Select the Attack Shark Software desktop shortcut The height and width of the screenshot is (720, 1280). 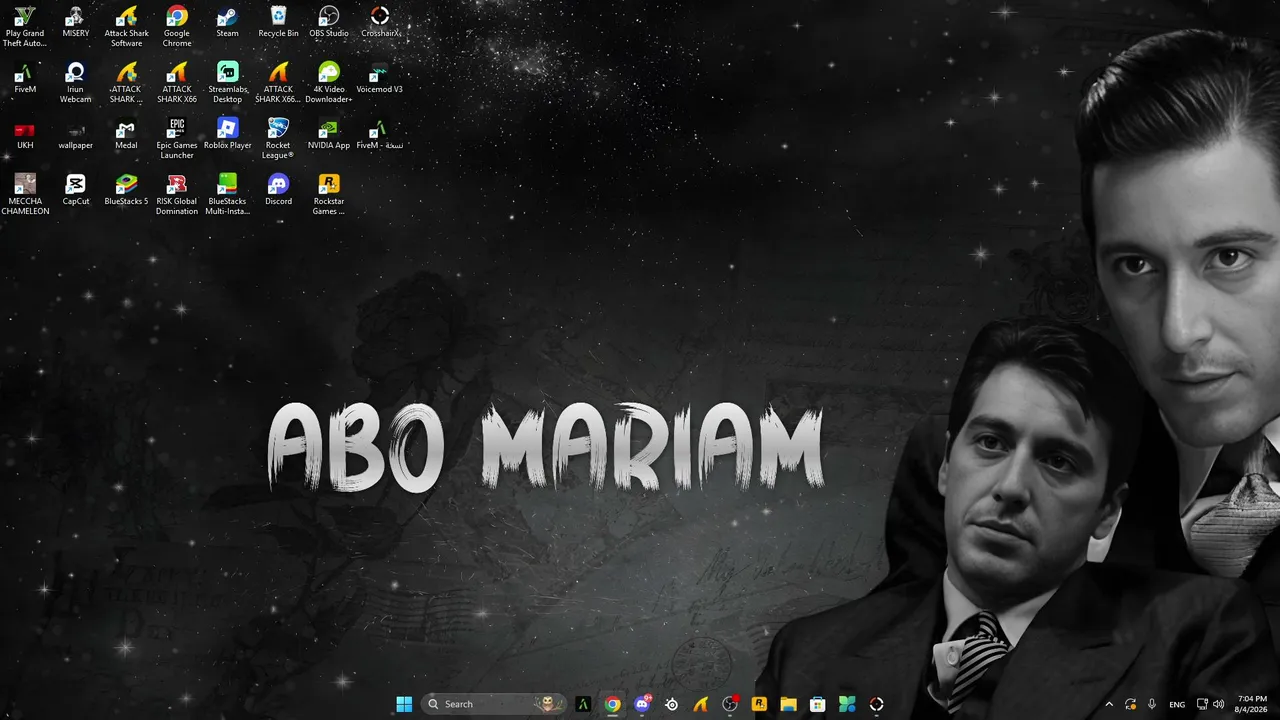126,27
